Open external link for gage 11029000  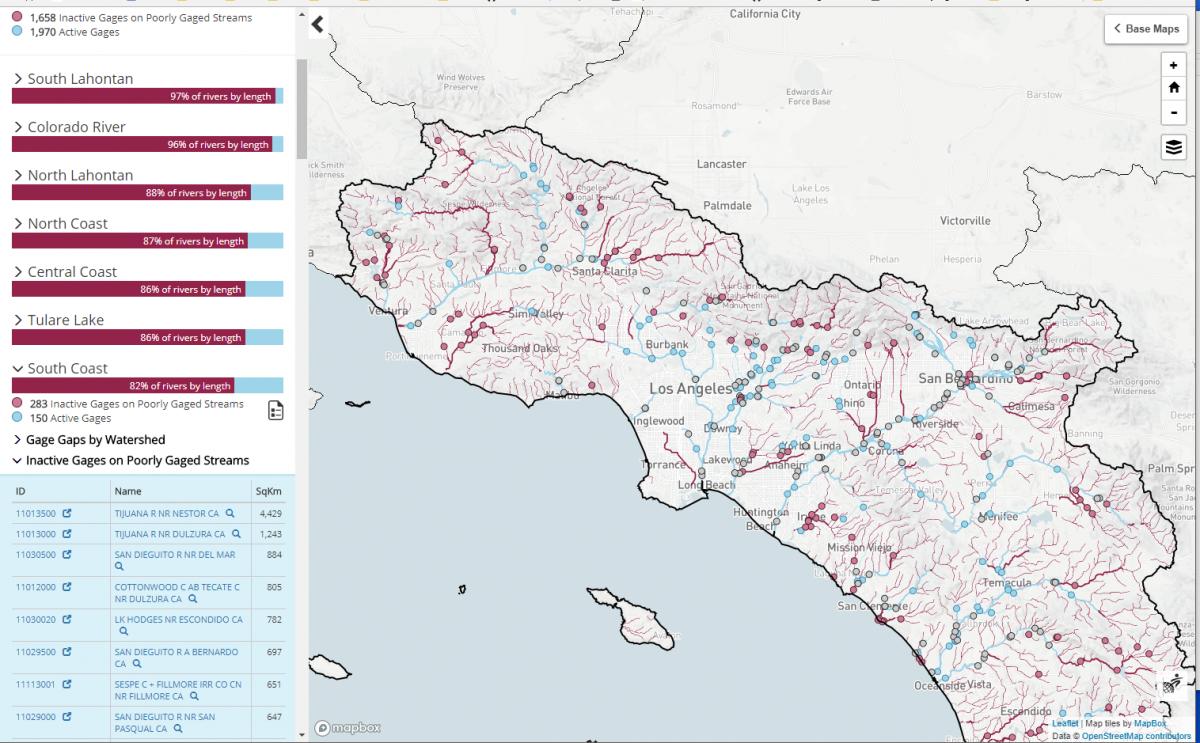[x=68, y=717]
